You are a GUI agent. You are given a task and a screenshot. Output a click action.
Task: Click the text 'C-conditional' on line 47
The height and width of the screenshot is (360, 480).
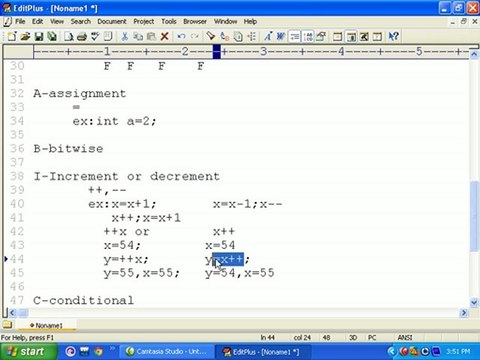pos(83,300)
